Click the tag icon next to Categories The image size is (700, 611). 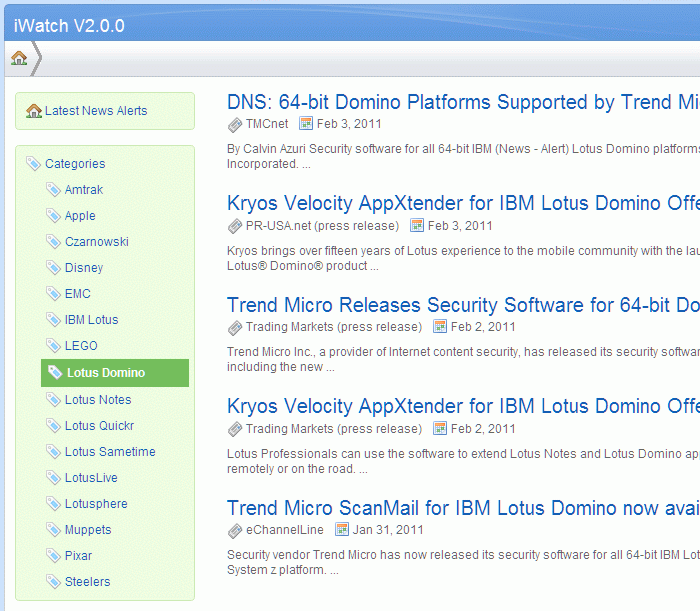click(33, 164)
